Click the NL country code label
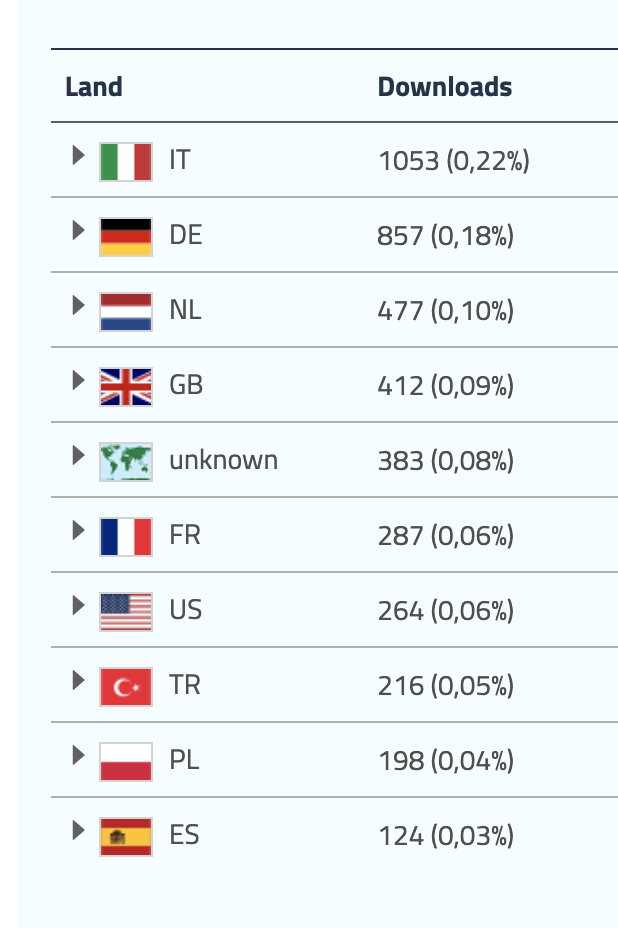The image size is (618, 928). (x=185, y=310)
